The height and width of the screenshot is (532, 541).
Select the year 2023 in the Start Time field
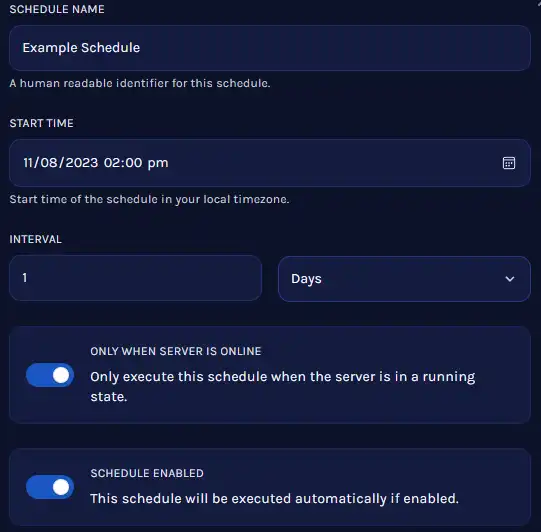(82, 162)
